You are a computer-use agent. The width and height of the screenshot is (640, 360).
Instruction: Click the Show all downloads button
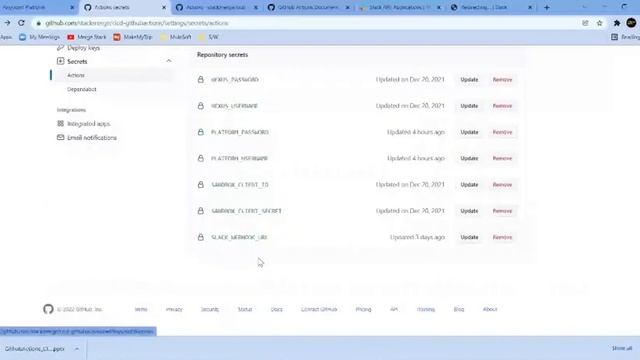click(x=622, y=348)
